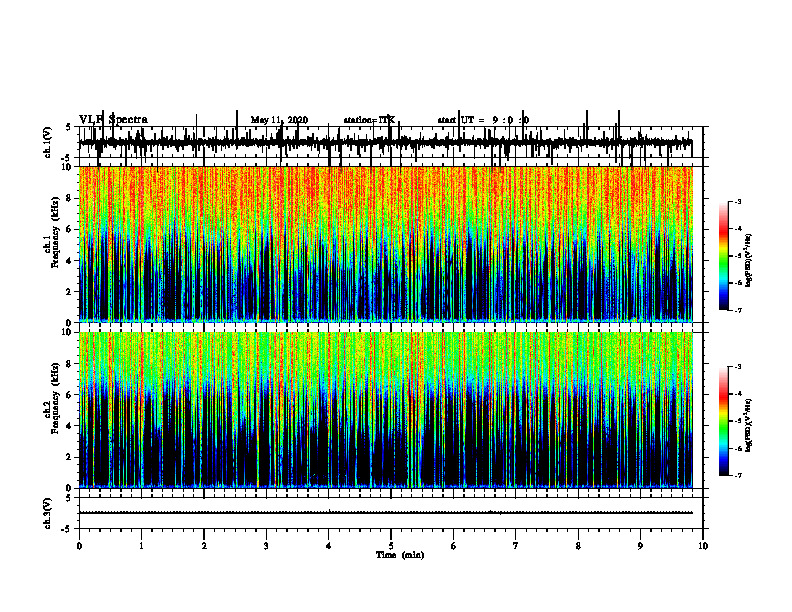Click time axis tick label 8
The height and width of the screenshot is (612, 792).
[x=578, y=546]
